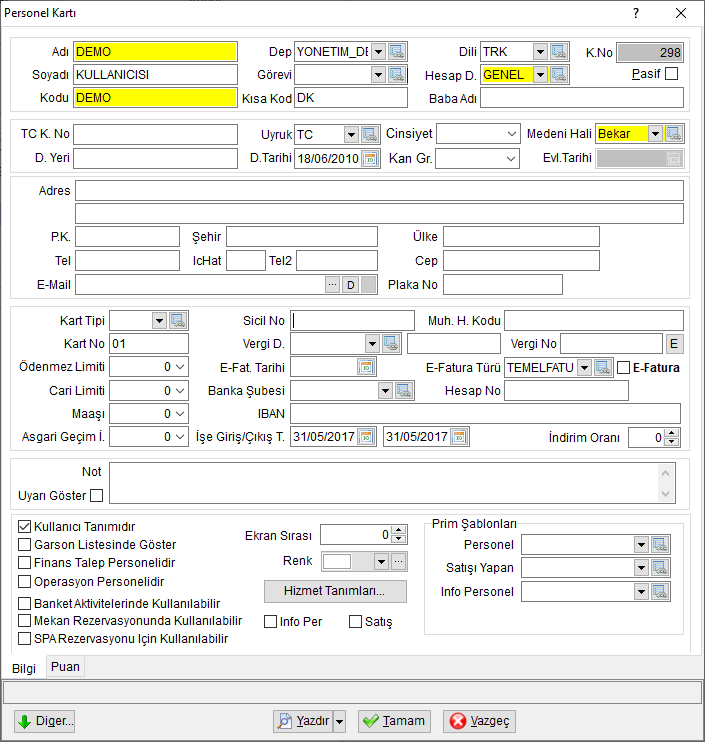Screen dimensions: 705x742
Task: Click the E-Mail ellipsis browse button
Action: tap(333, 284)
